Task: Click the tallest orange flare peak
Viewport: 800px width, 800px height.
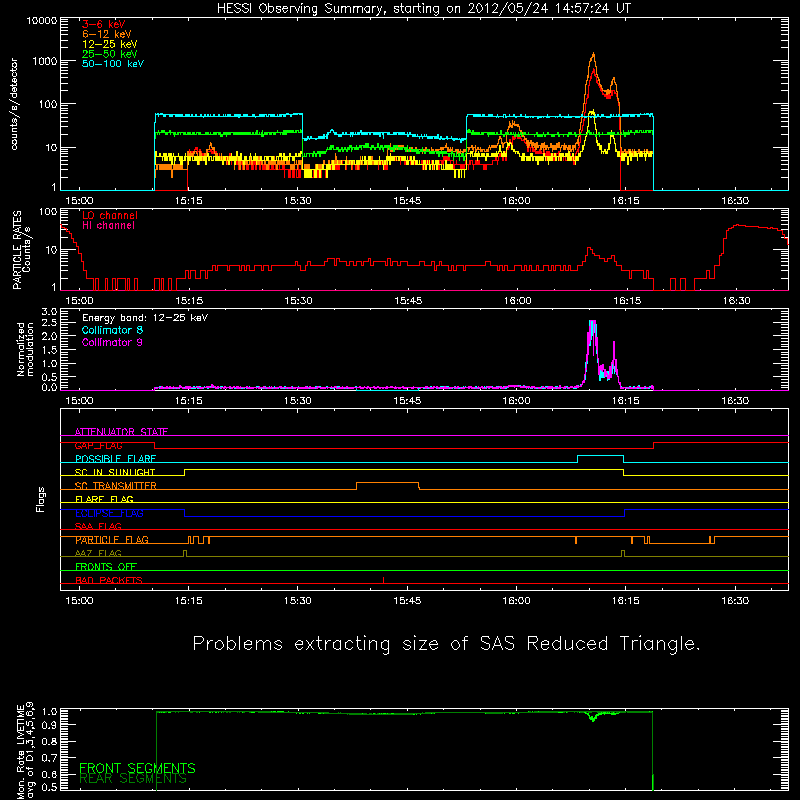Action: (593, 55)
